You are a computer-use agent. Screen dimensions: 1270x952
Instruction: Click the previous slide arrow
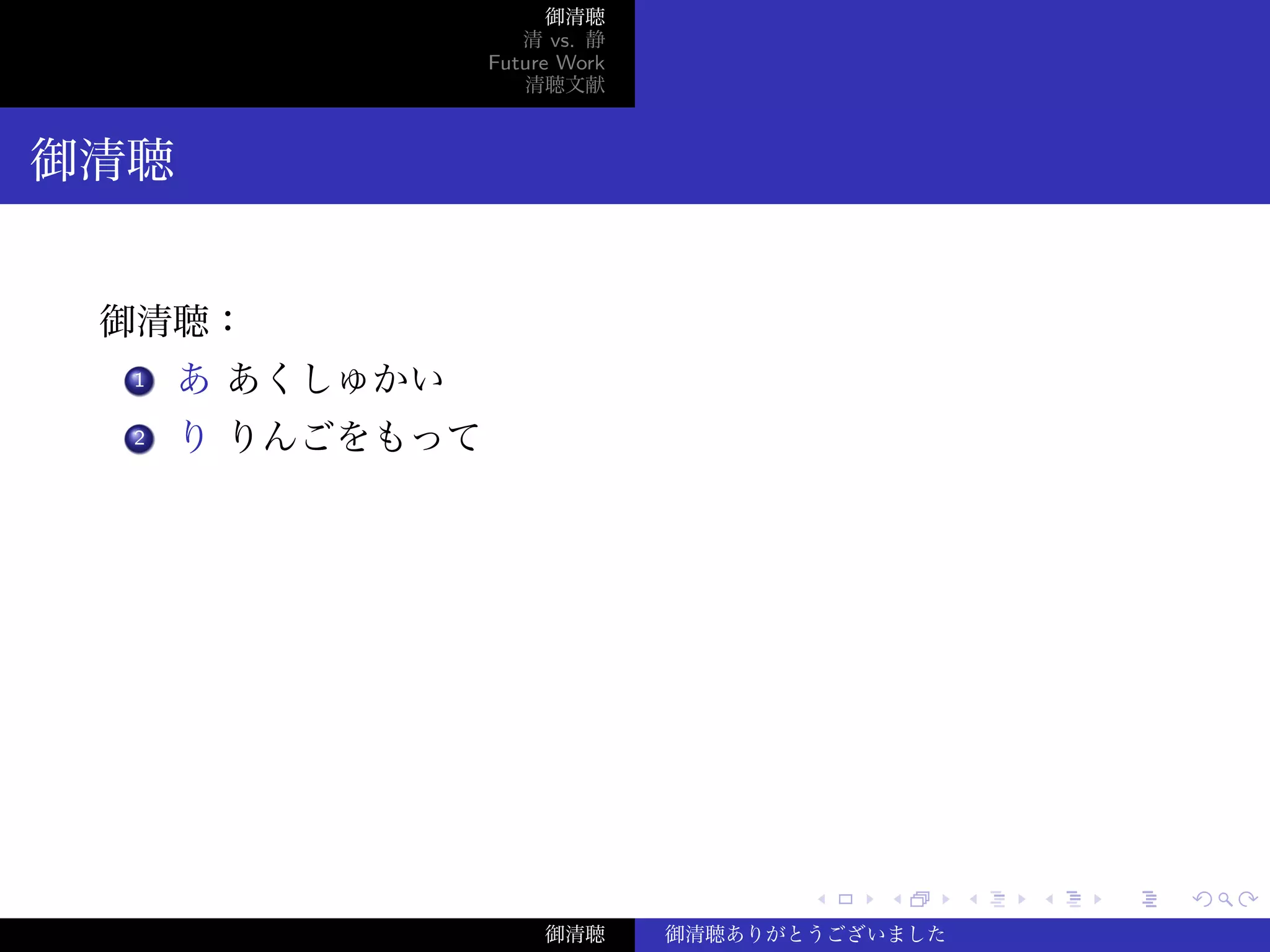[822, 899]
